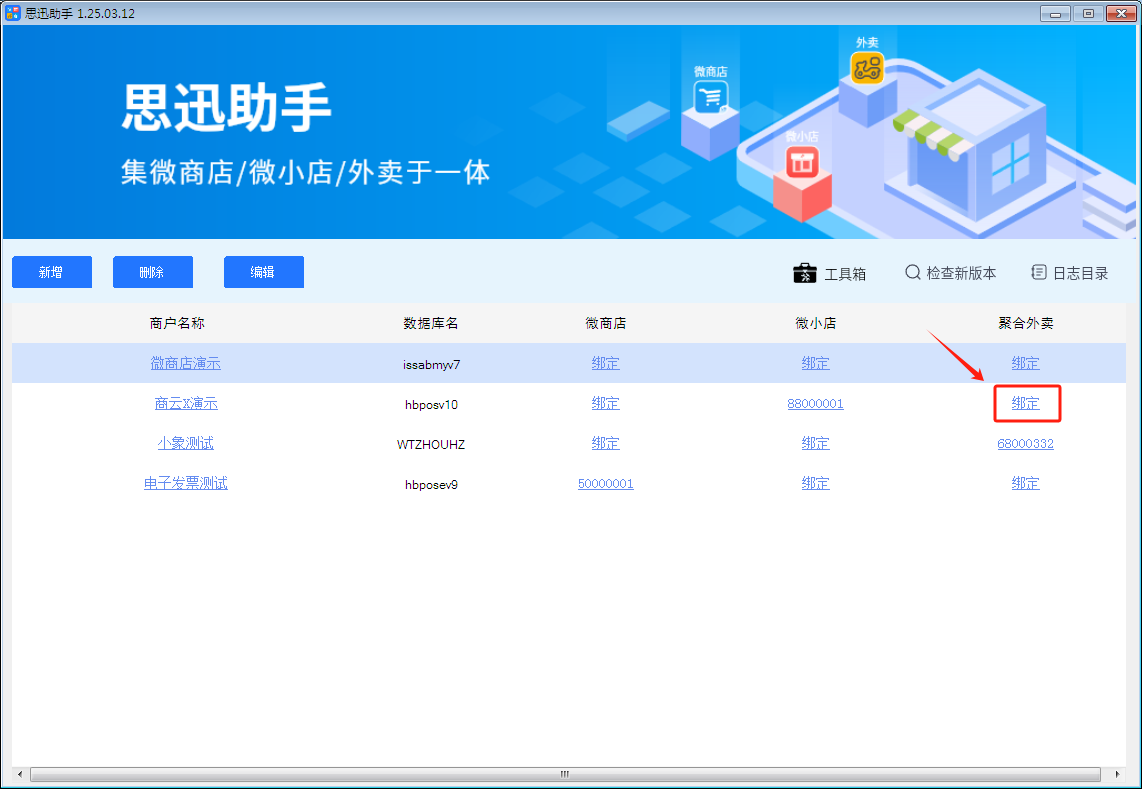Select database name cell issabmyv7

point(431,364)
